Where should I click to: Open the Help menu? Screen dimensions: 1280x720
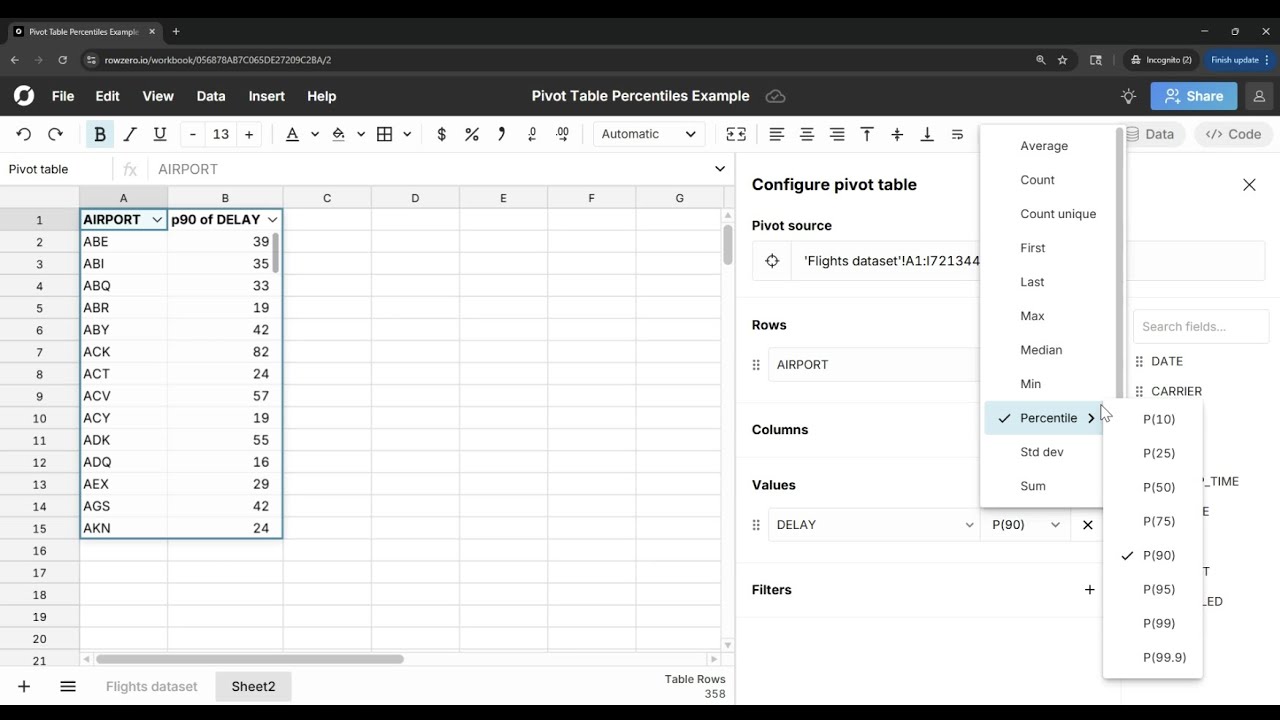[x=322, y=96]
